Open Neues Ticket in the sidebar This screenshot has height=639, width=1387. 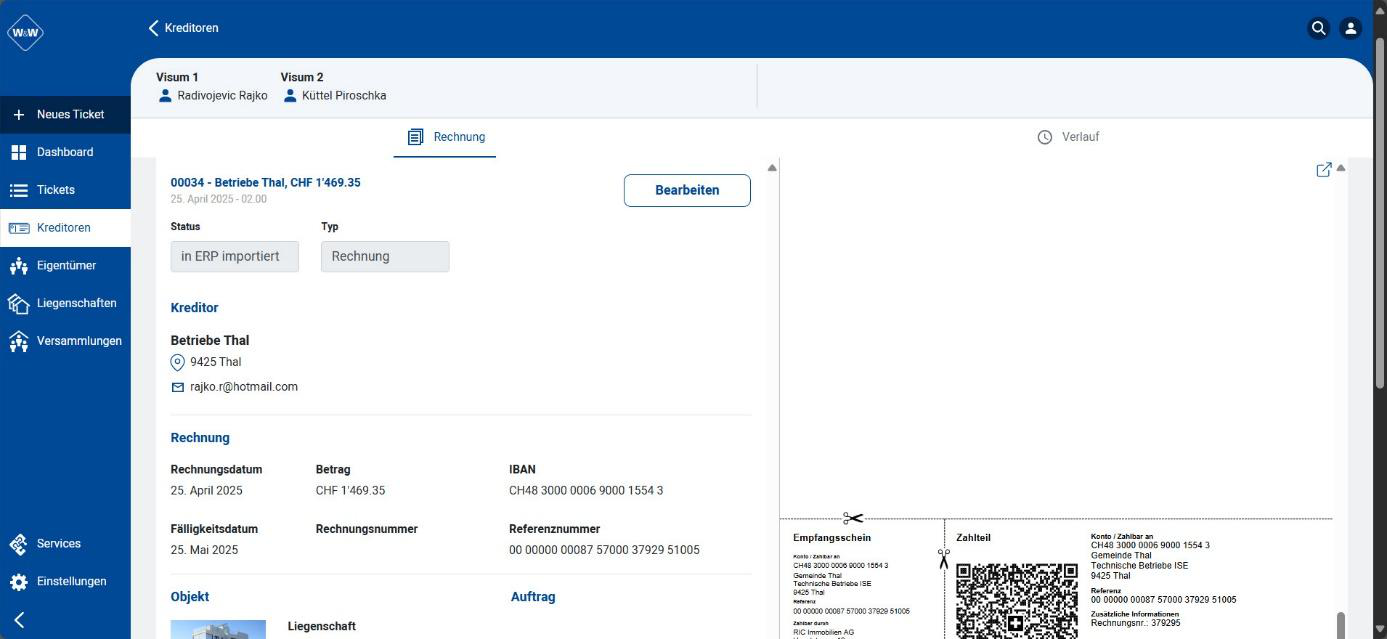tap(65, 114)
